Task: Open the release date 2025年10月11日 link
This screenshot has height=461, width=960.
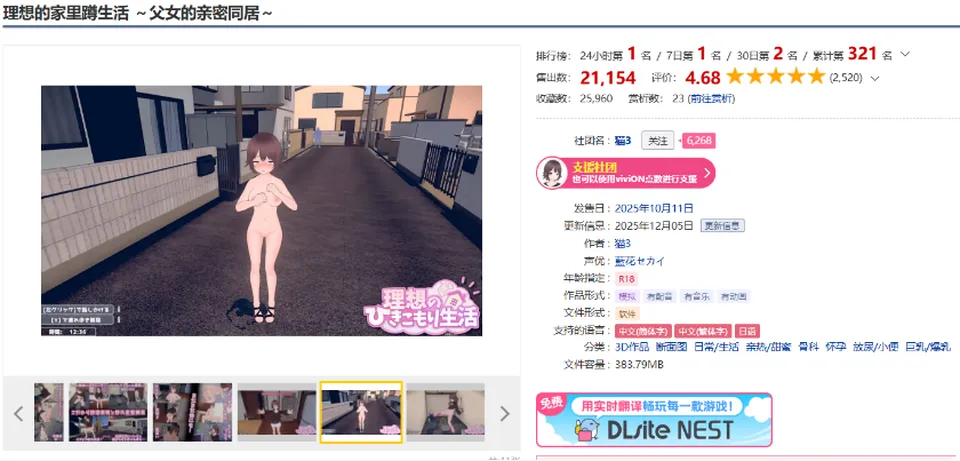Action: pos(654,208)
